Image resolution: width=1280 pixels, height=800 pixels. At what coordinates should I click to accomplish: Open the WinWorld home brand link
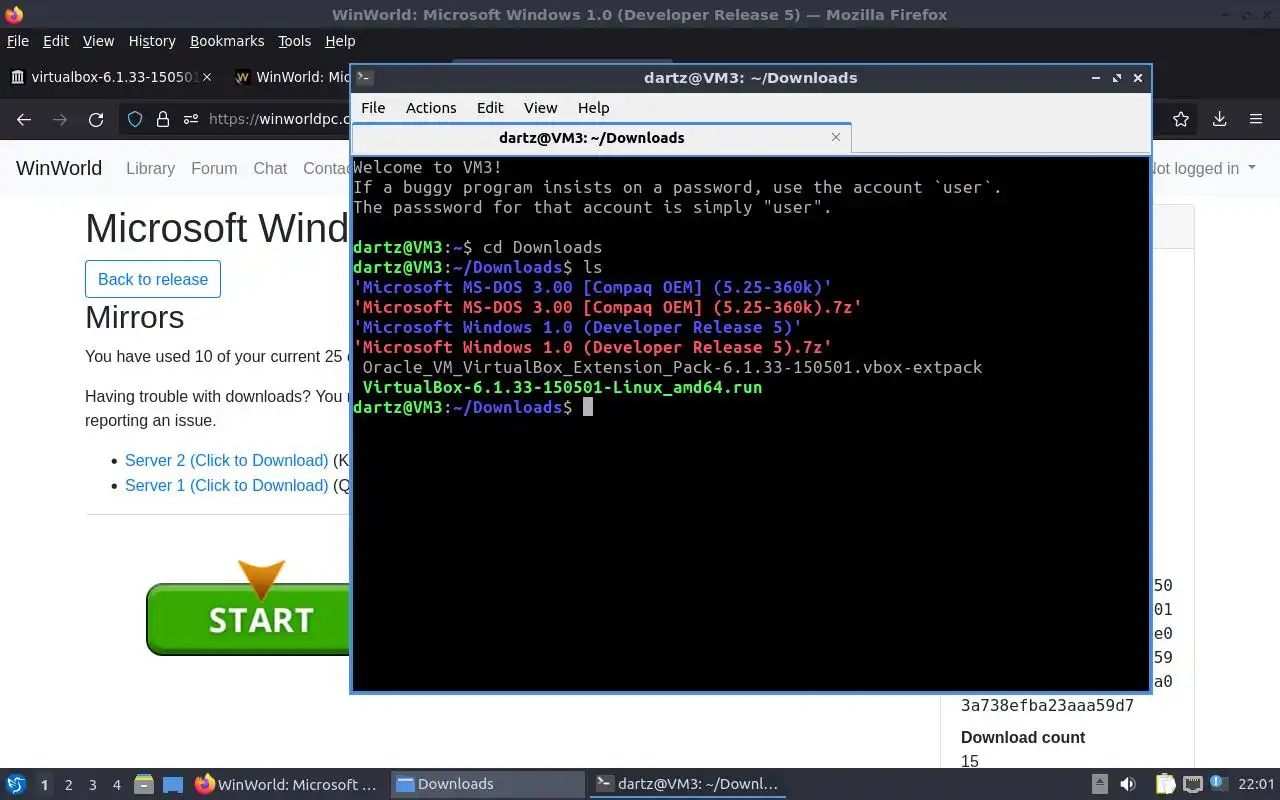pos(59,168)
